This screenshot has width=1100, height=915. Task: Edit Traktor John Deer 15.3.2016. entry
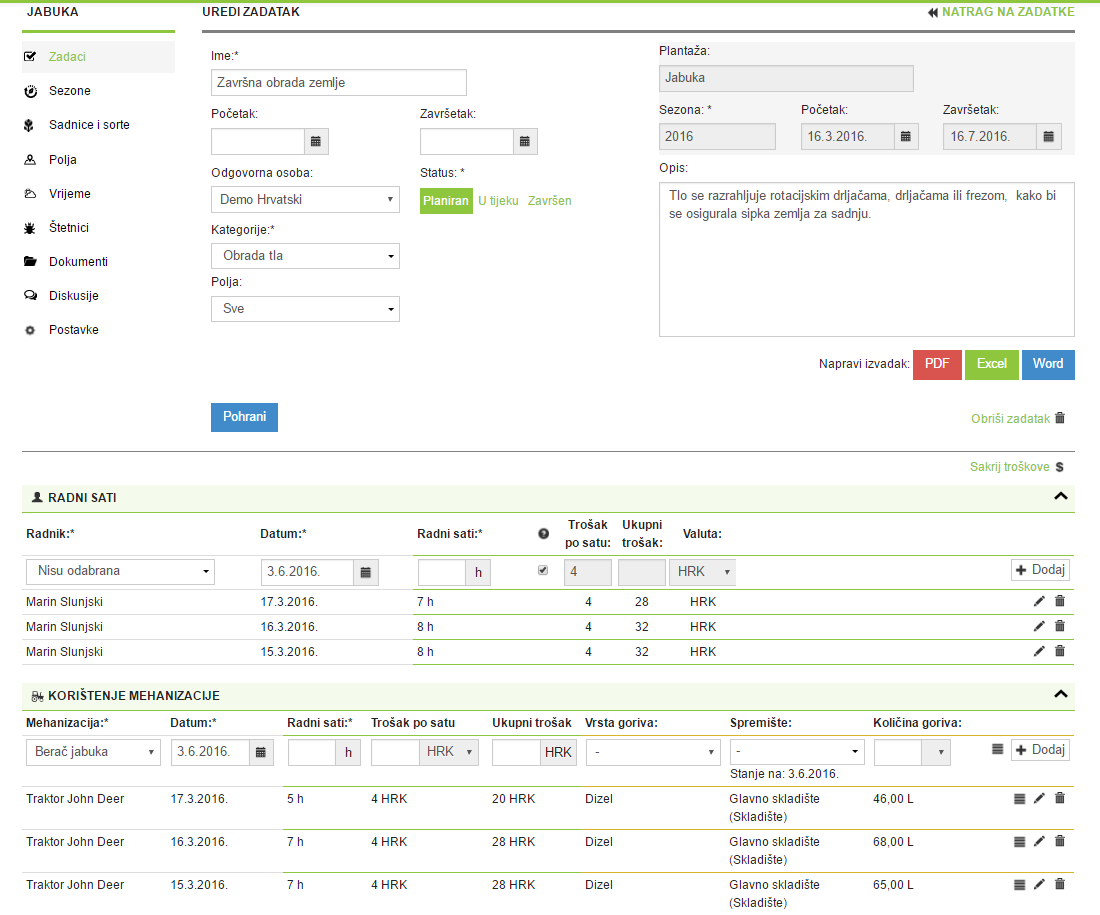(1039, 885)
